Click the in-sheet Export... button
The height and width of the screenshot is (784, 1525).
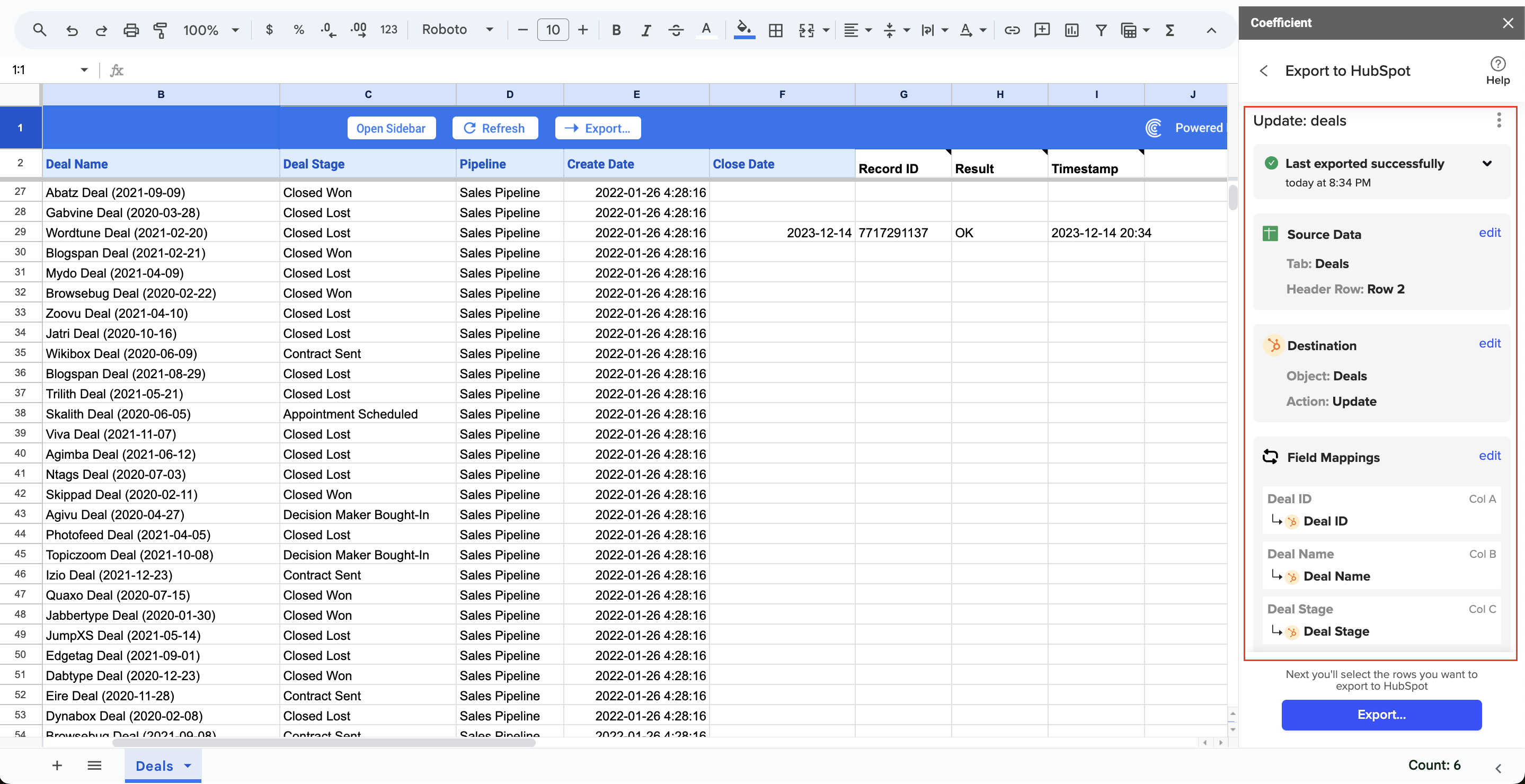point(598,128)
